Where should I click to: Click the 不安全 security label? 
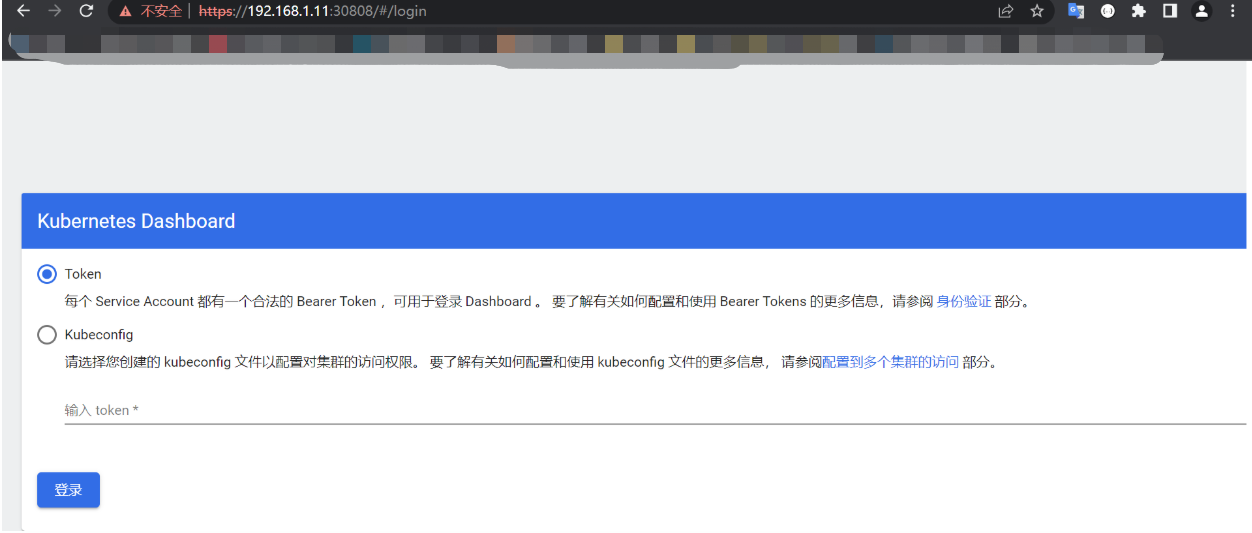pyautogui.click(x=161, y=12)
